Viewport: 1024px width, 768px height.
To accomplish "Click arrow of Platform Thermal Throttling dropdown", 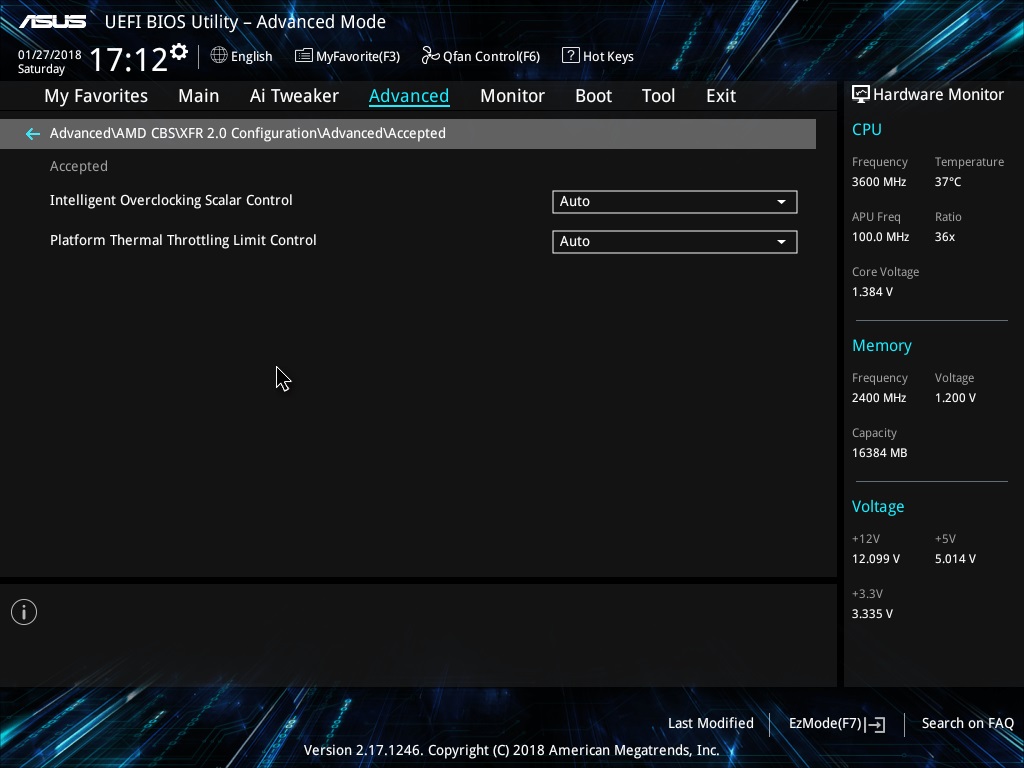I will click(781, 242).
